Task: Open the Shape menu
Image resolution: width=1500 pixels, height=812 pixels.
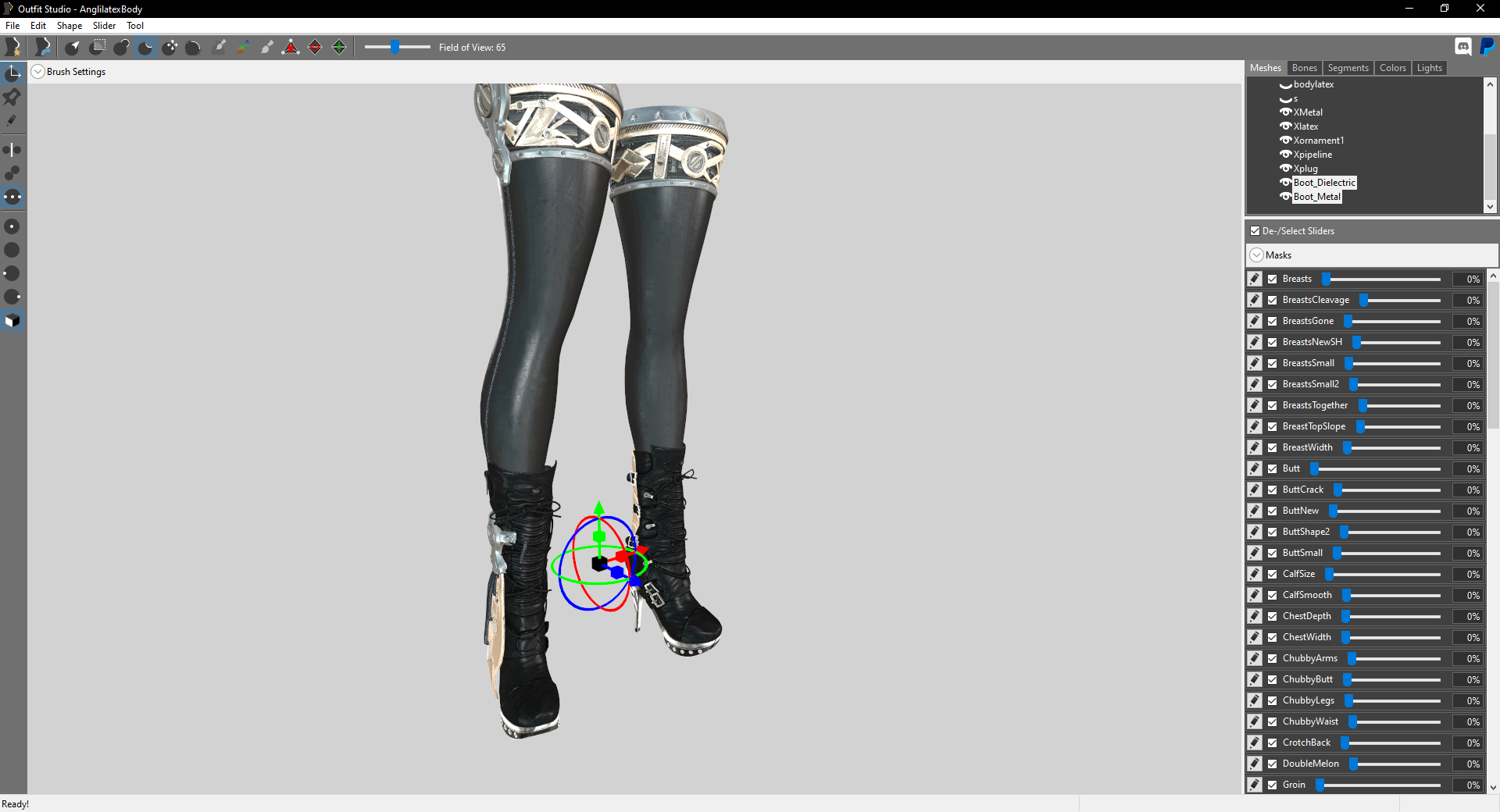Action: (x=70, y=26)
